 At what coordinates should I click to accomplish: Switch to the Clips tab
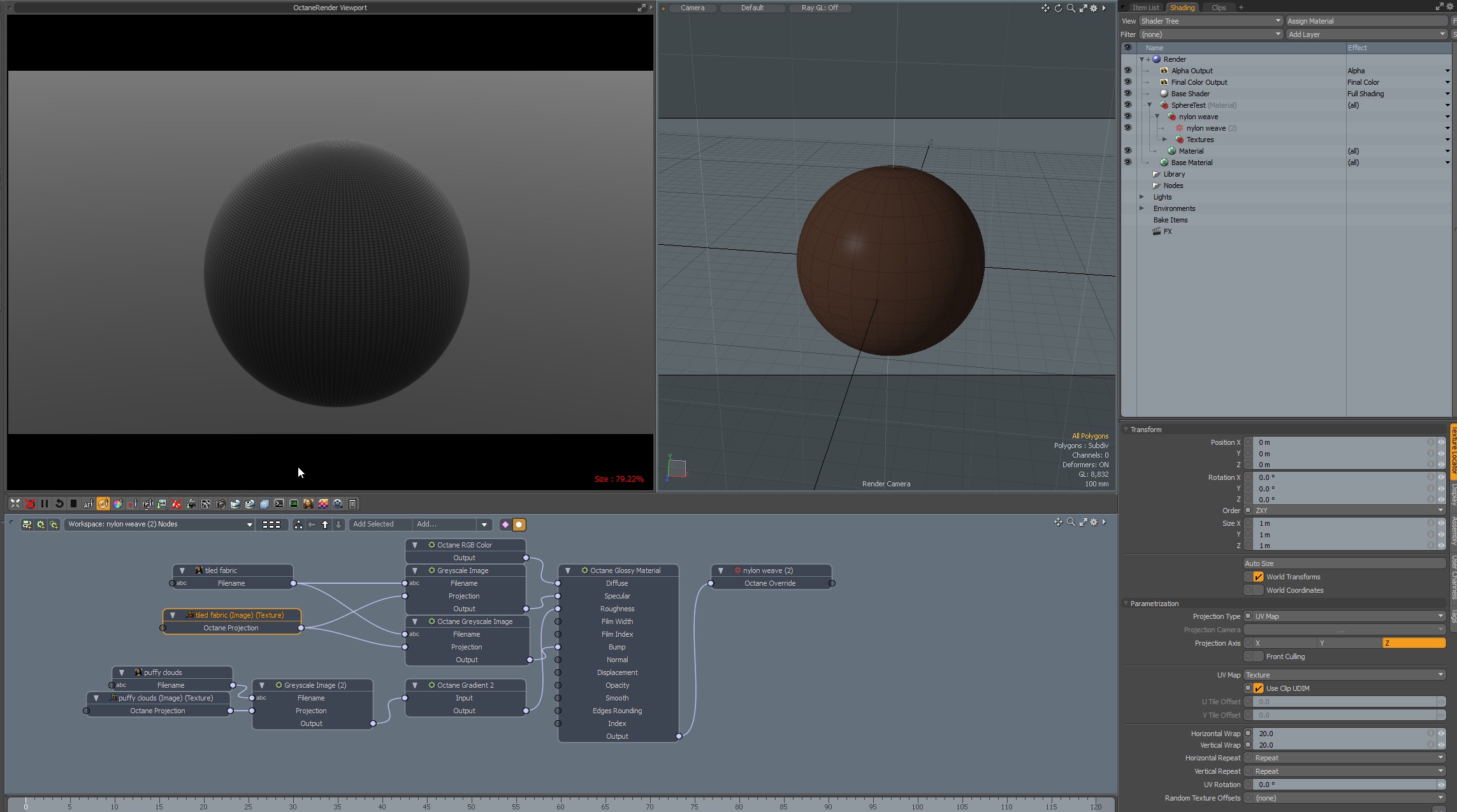[x=1218, y=8]
